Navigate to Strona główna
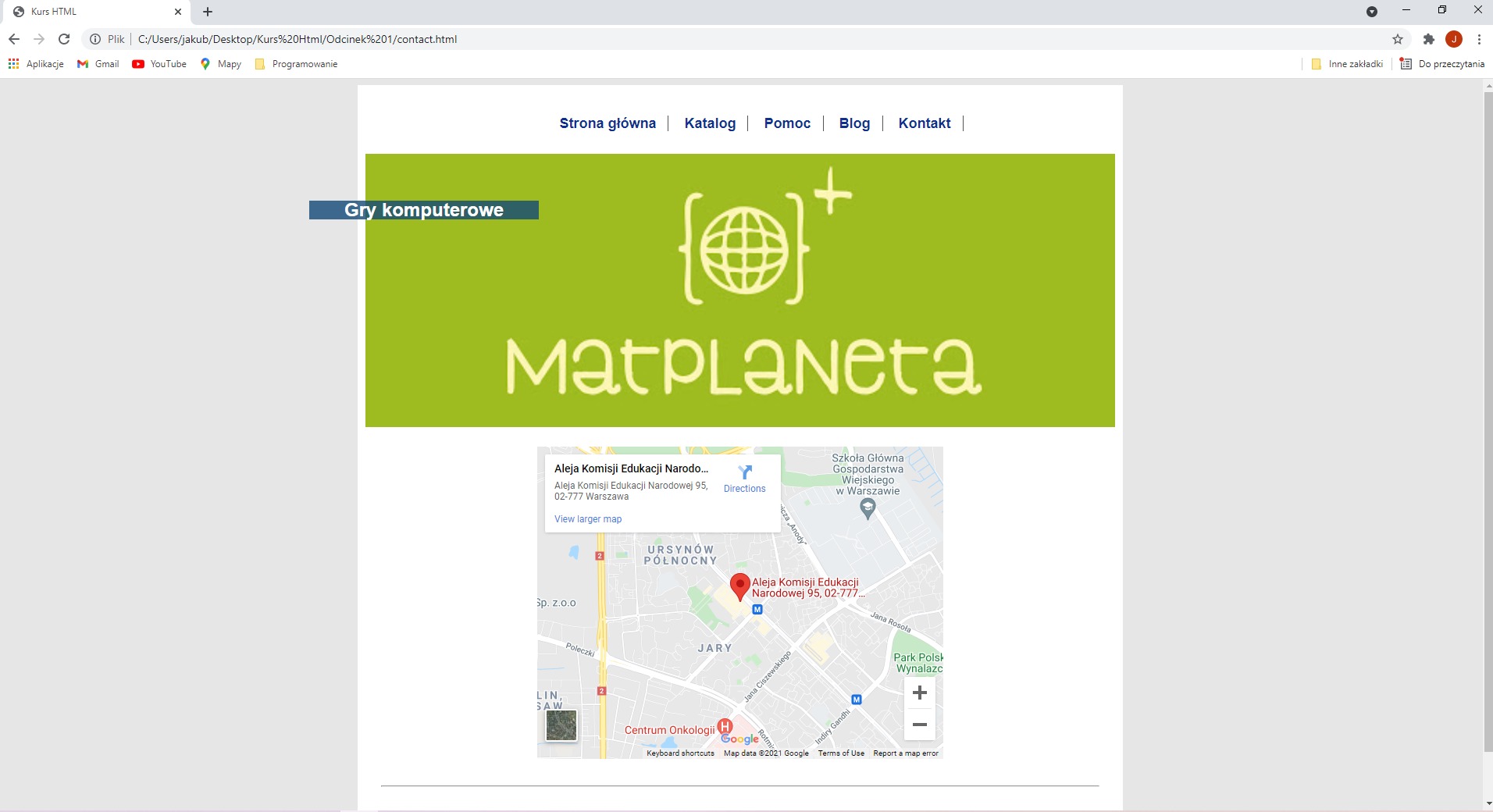The width and height of the screenshot is (1493, 812). pos(608,123)
